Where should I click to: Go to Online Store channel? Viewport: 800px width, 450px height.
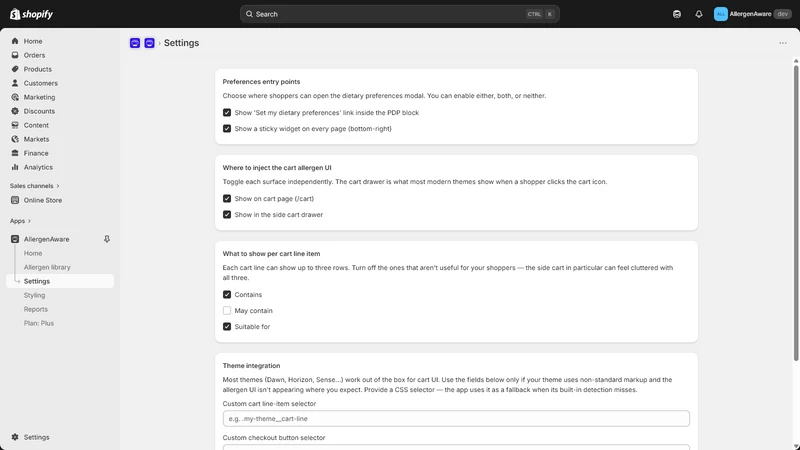[43, 201]
